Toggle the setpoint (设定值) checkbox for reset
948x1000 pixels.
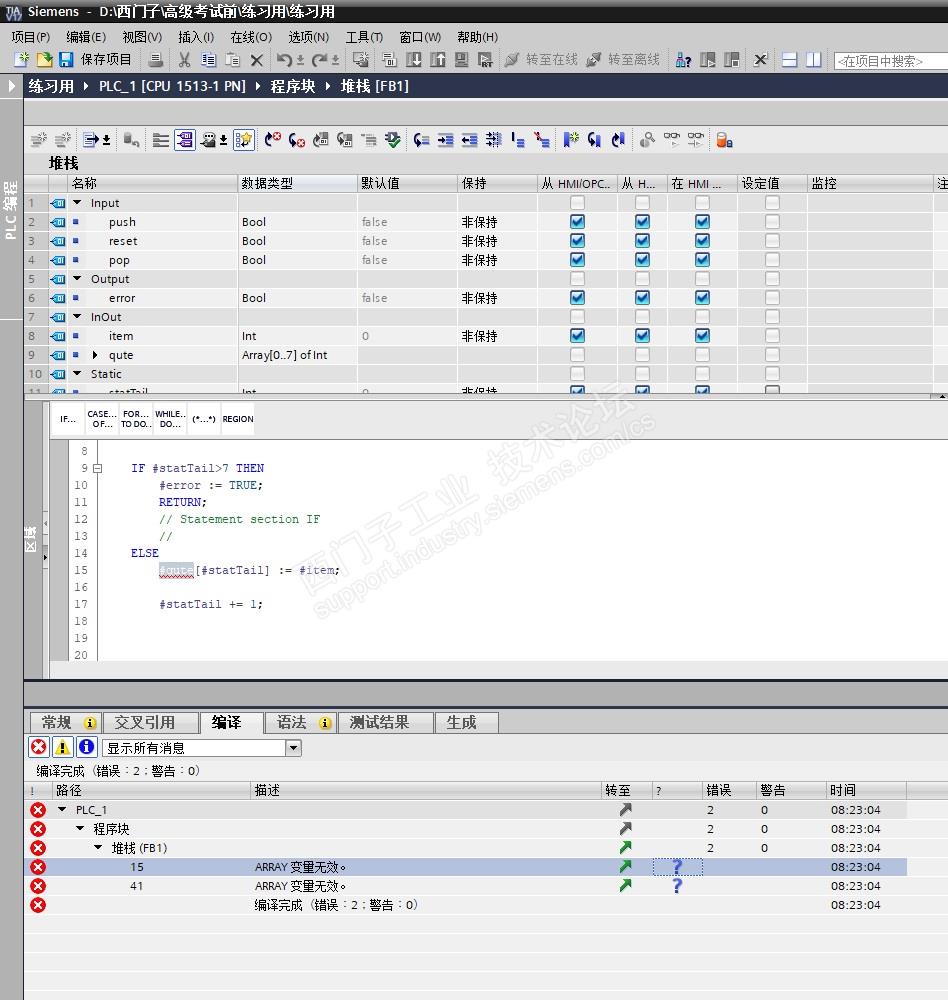[x=772, y=241]
